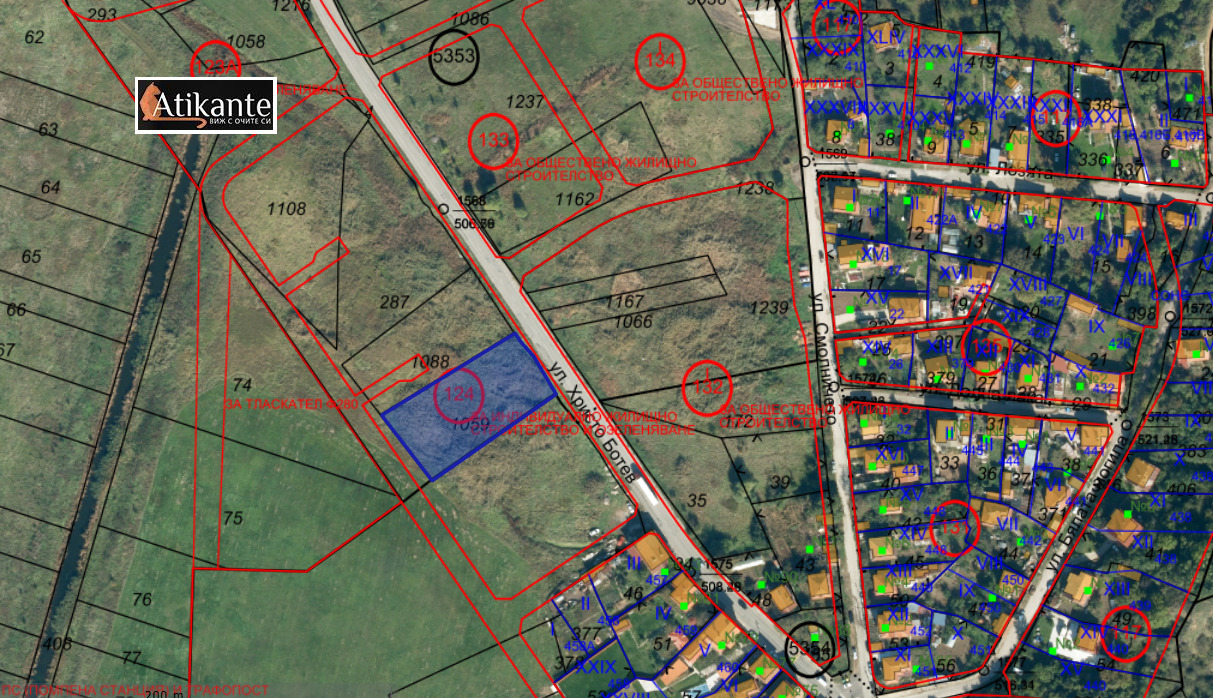Select parcel number 1167
This screenshot has width=1213, height=698.
626,300
